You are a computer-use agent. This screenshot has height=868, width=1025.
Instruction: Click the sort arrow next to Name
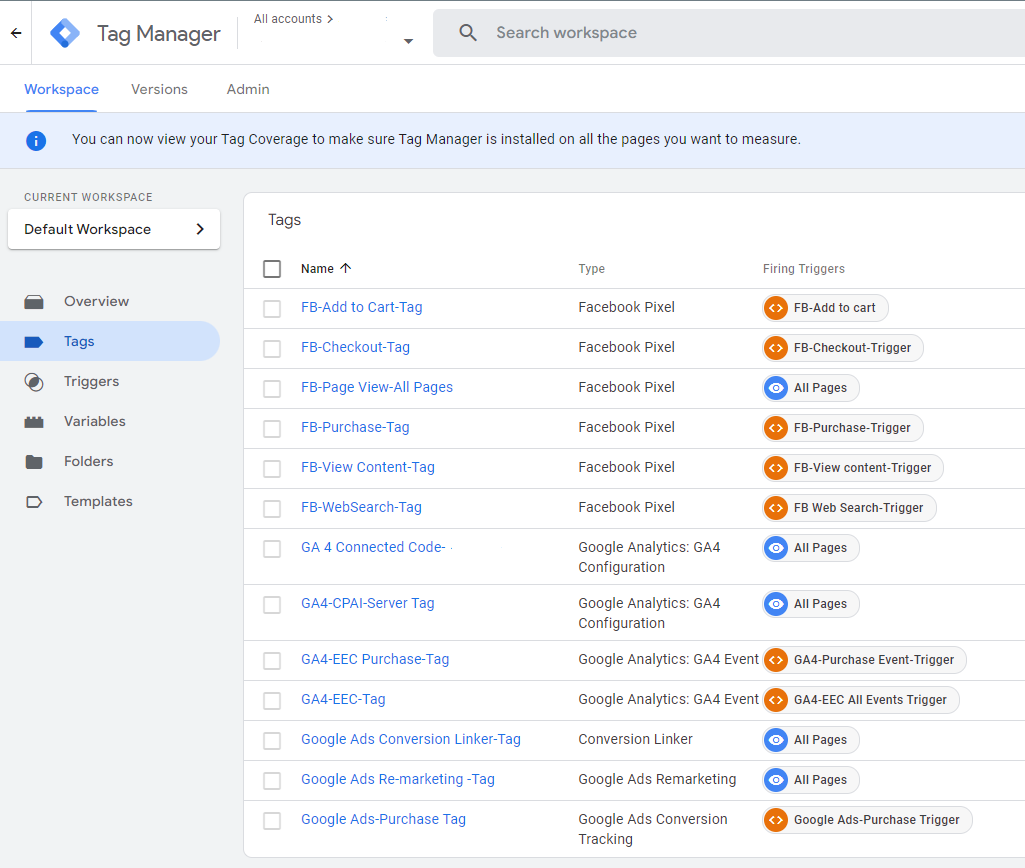coord(346,268)
